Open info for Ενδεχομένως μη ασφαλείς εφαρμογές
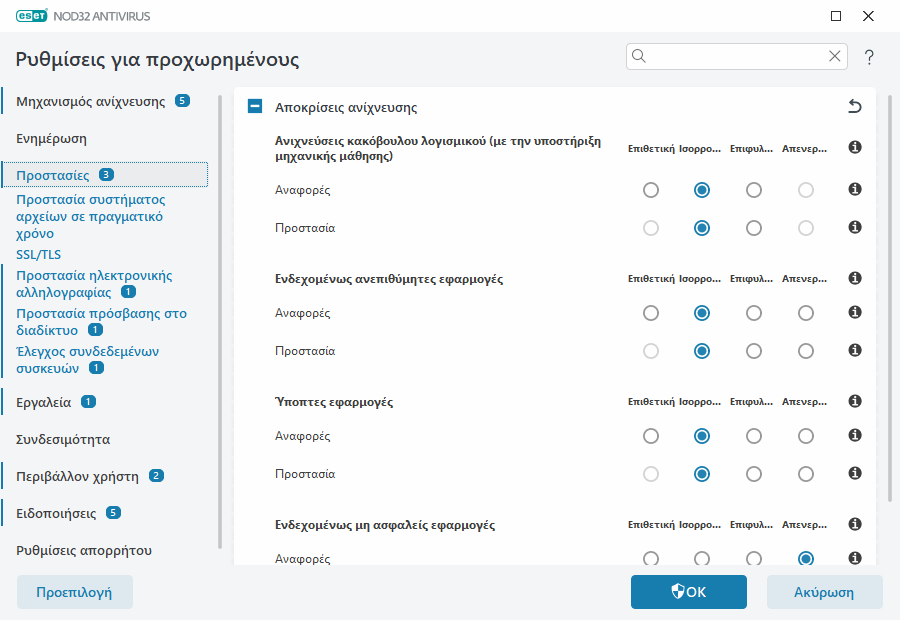 [x=854, y=523]
